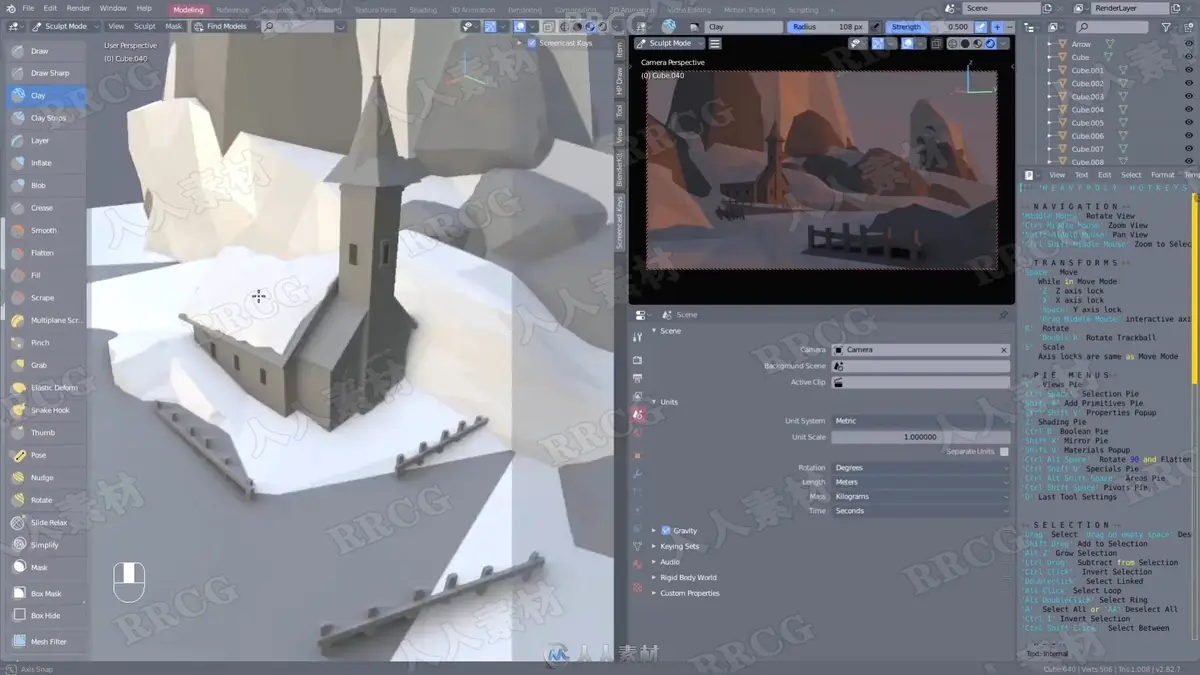Pick the Clay Strips brush tool

click(46, 118)
